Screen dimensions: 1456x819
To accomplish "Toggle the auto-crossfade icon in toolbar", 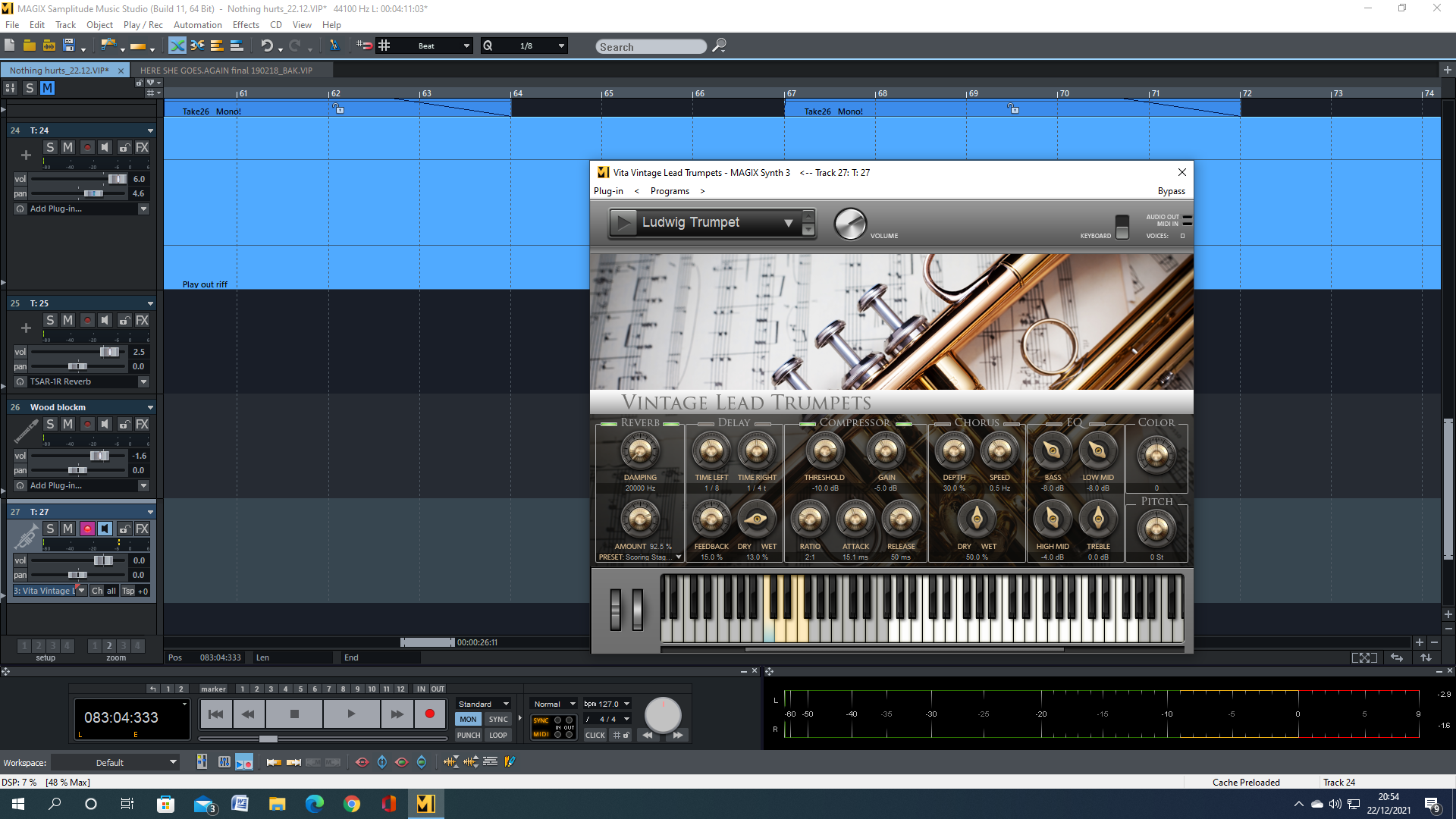I will (177, 45).
